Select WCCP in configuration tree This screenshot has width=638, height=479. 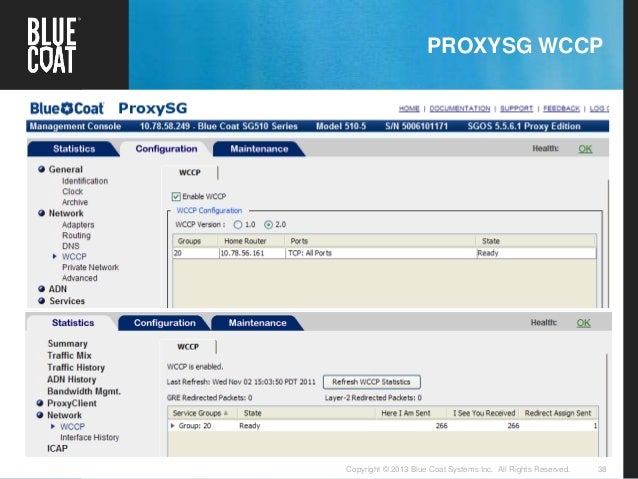pyautogui.click(x=74, y=257)
